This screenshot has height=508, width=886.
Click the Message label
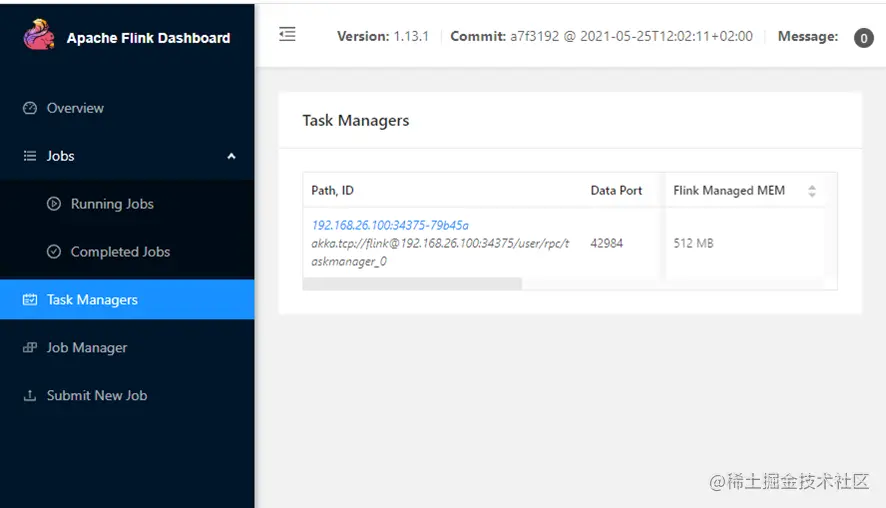tap(808, 36)
